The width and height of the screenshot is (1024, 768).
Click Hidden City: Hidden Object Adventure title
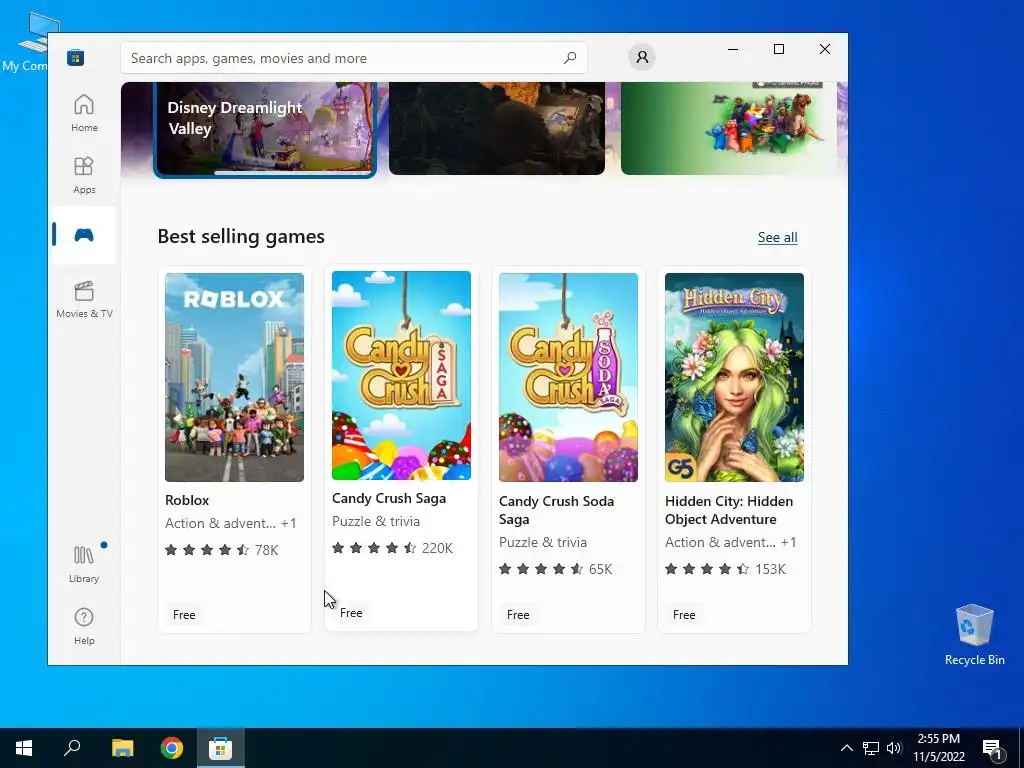pyautogui.click(x=729, y=510)
